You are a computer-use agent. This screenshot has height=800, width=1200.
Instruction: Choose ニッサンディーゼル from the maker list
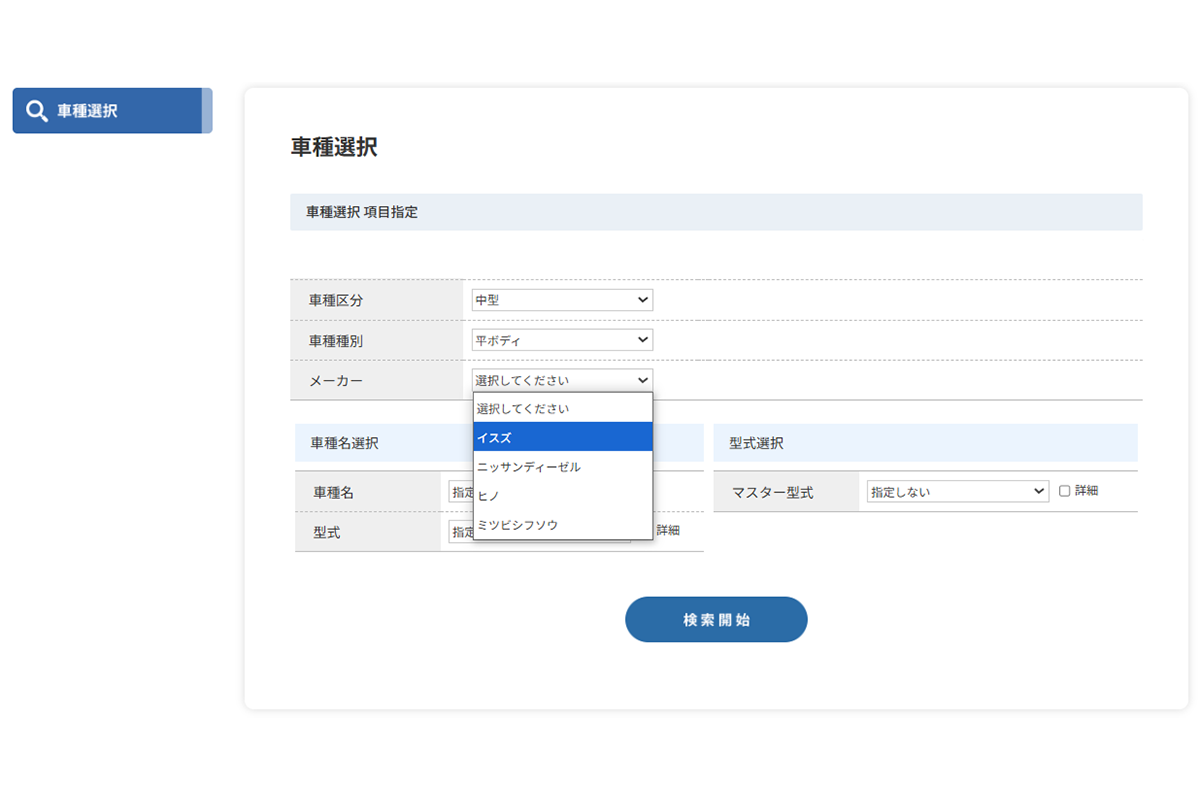click(x=562, y=467)
